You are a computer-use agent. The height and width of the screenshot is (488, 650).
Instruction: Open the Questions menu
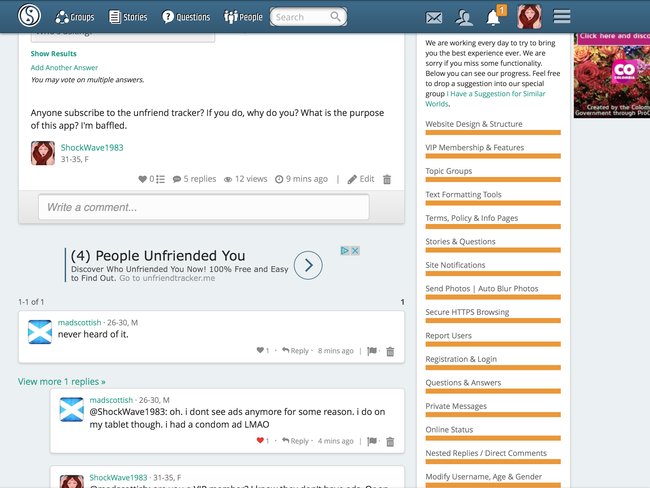[186, 17]
